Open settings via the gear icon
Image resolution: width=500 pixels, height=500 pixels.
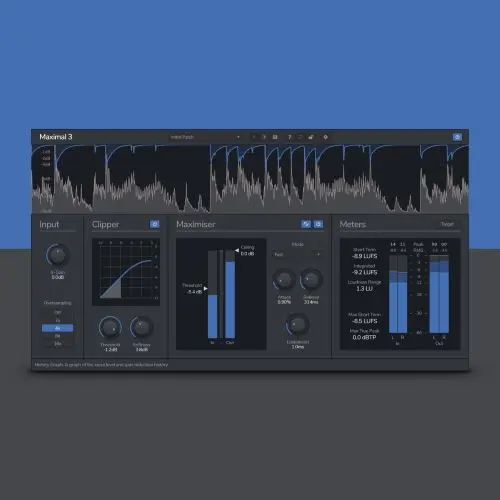pos(326,137)
